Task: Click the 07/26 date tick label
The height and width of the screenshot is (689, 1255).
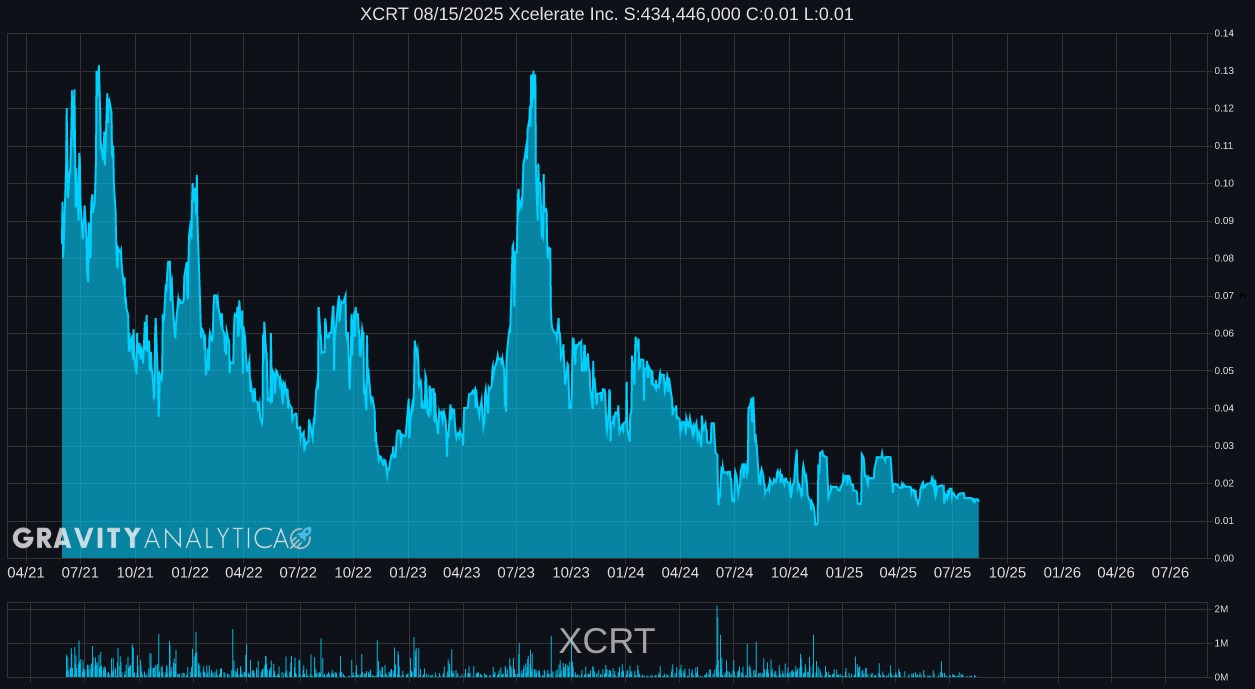Action: pyautogui.click(x=1170, y=573)
